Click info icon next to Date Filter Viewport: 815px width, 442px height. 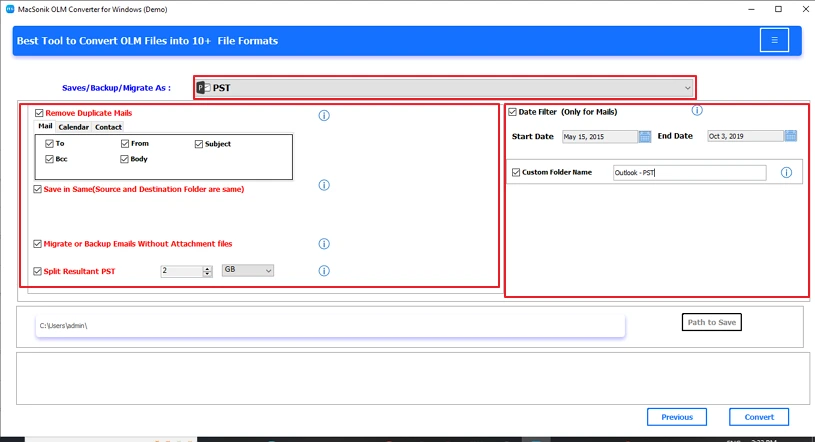click(697, 111)
